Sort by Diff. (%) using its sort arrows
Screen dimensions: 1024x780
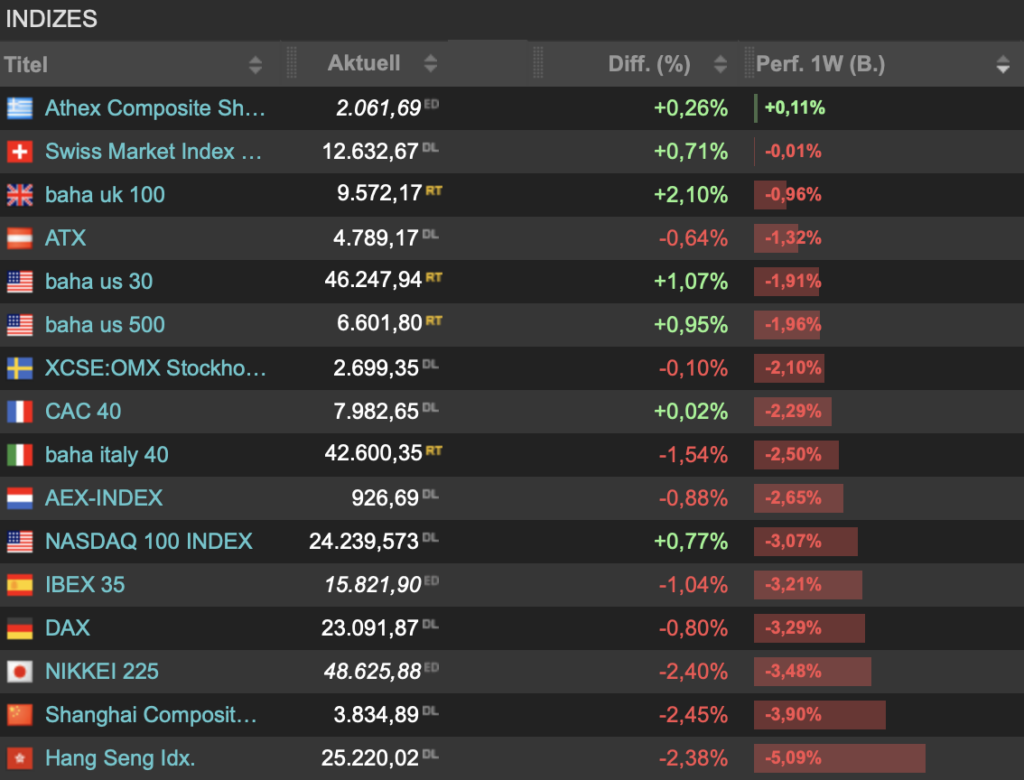(720, 64)
